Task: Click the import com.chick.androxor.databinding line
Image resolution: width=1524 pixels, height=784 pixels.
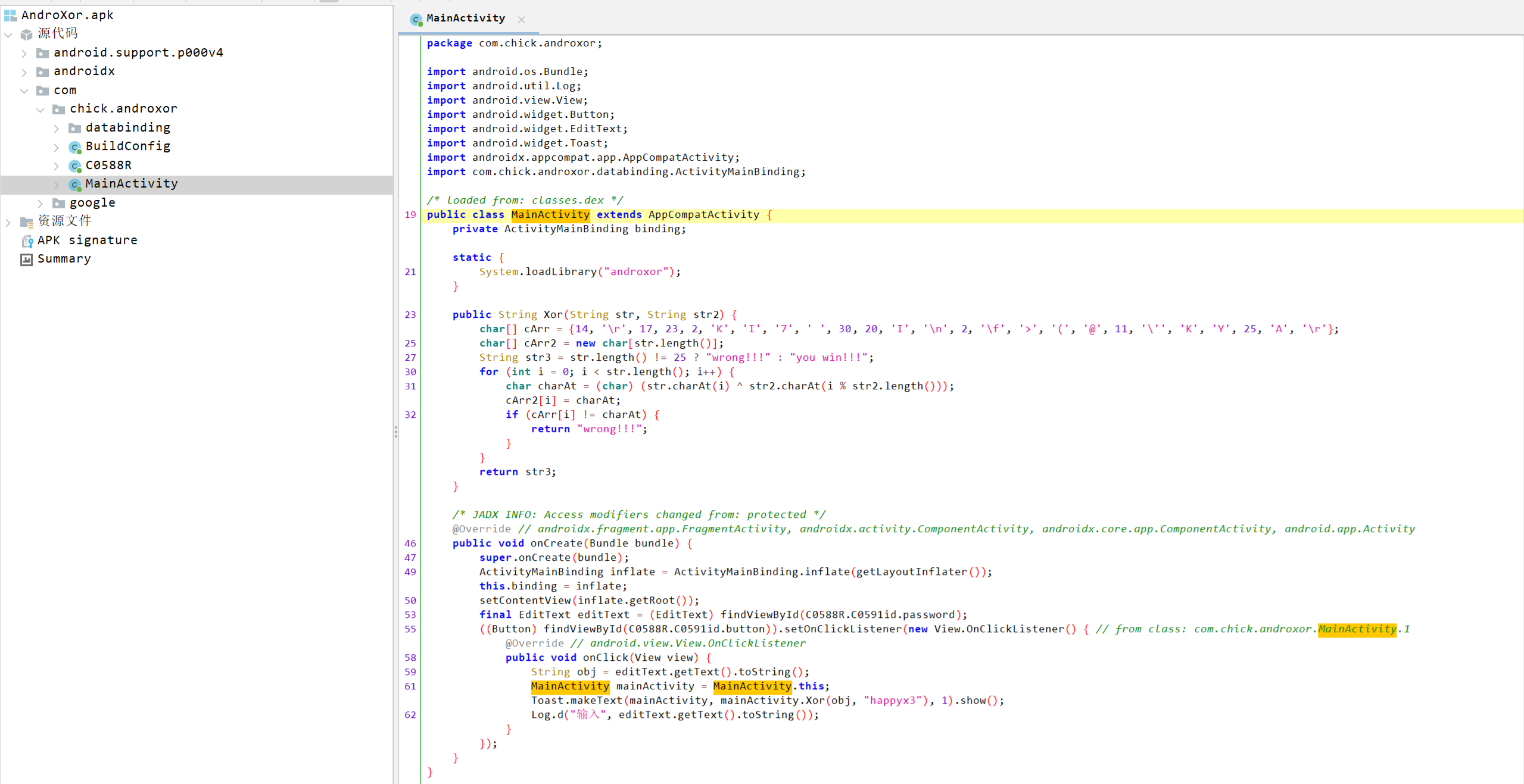Action: pos(616,171)
